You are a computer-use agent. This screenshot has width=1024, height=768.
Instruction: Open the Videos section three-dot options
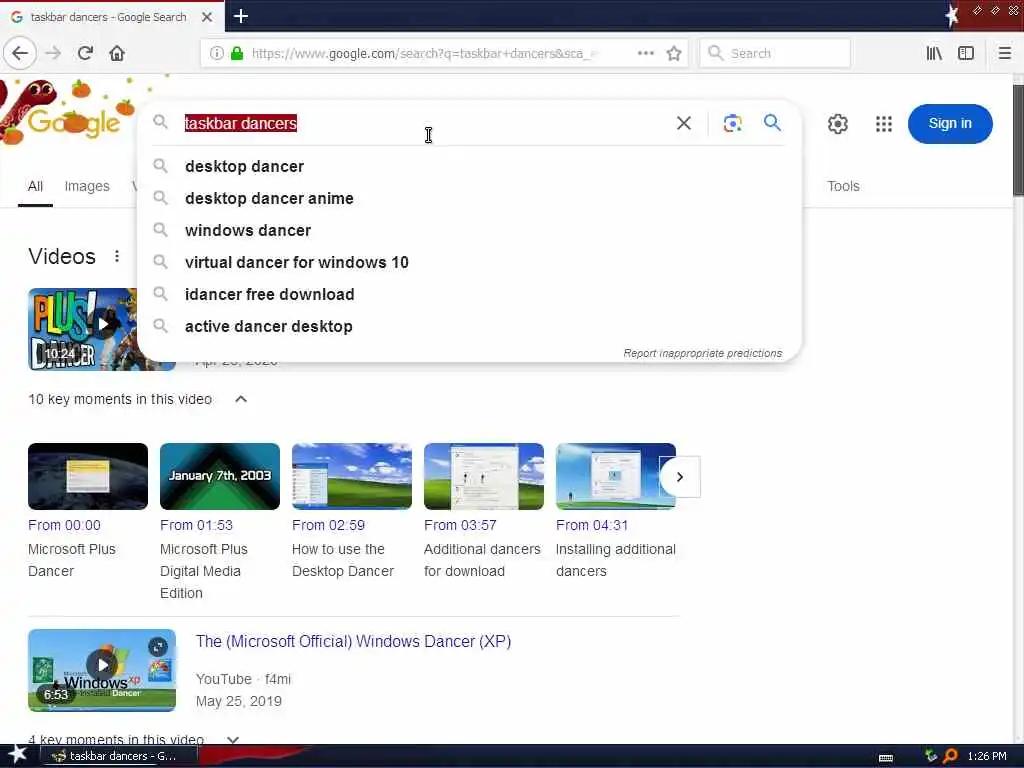[117, 256]
